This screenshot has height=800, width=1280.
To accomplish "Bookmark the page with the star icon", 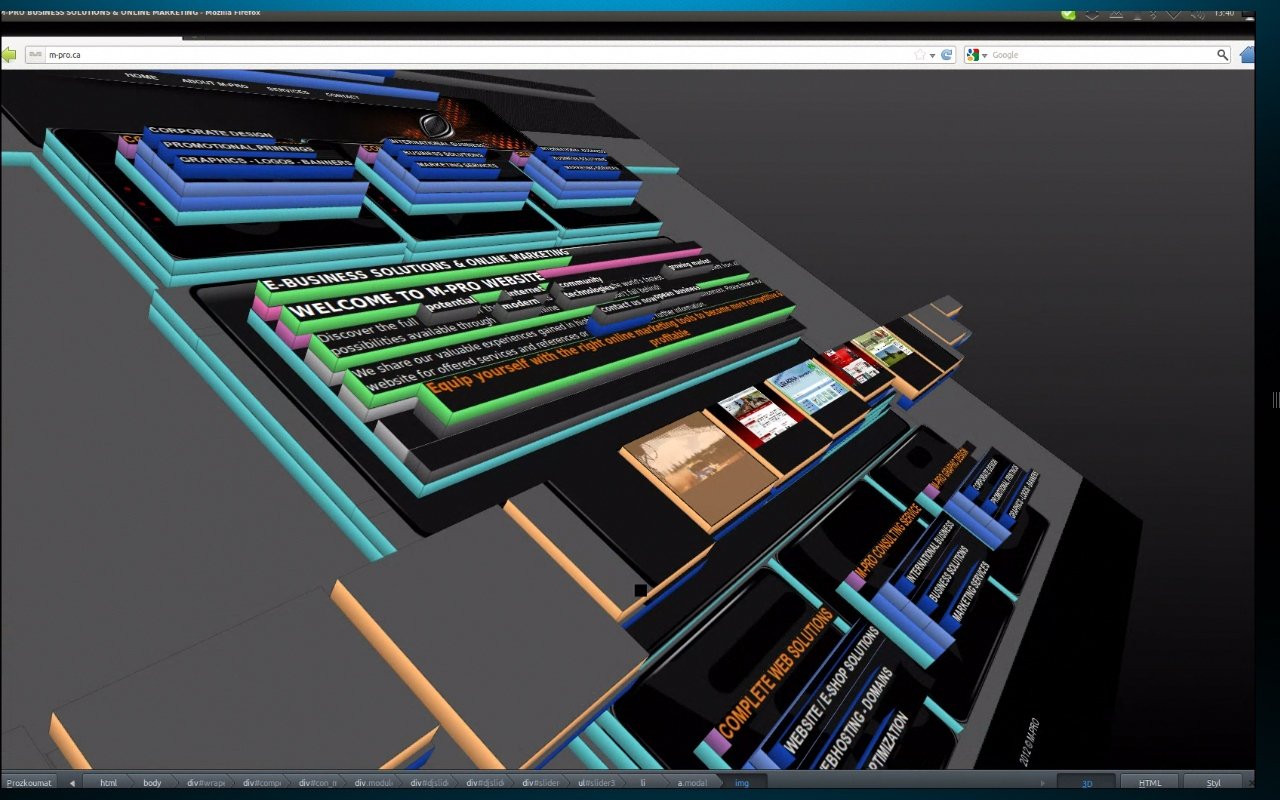I will 919,55.
